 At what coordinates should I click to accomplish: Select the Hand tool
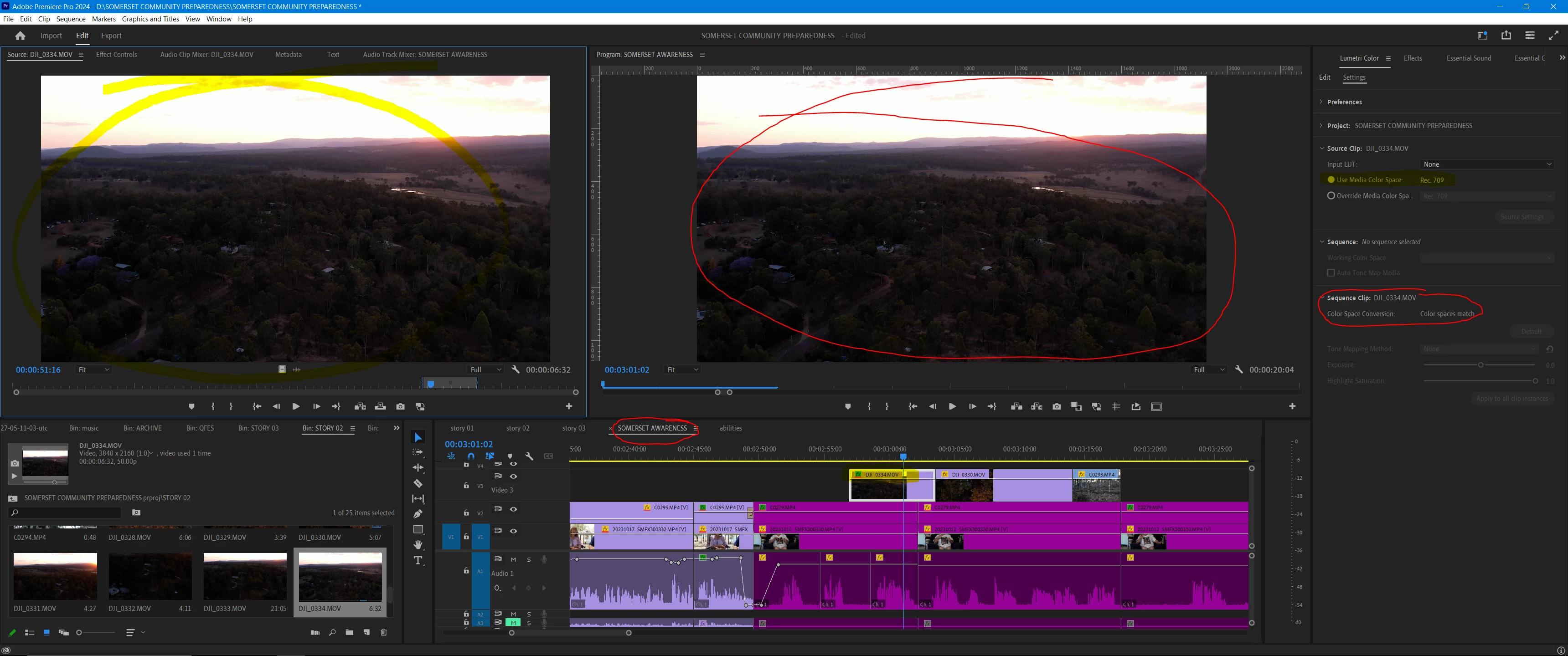[x=418, y=545]
